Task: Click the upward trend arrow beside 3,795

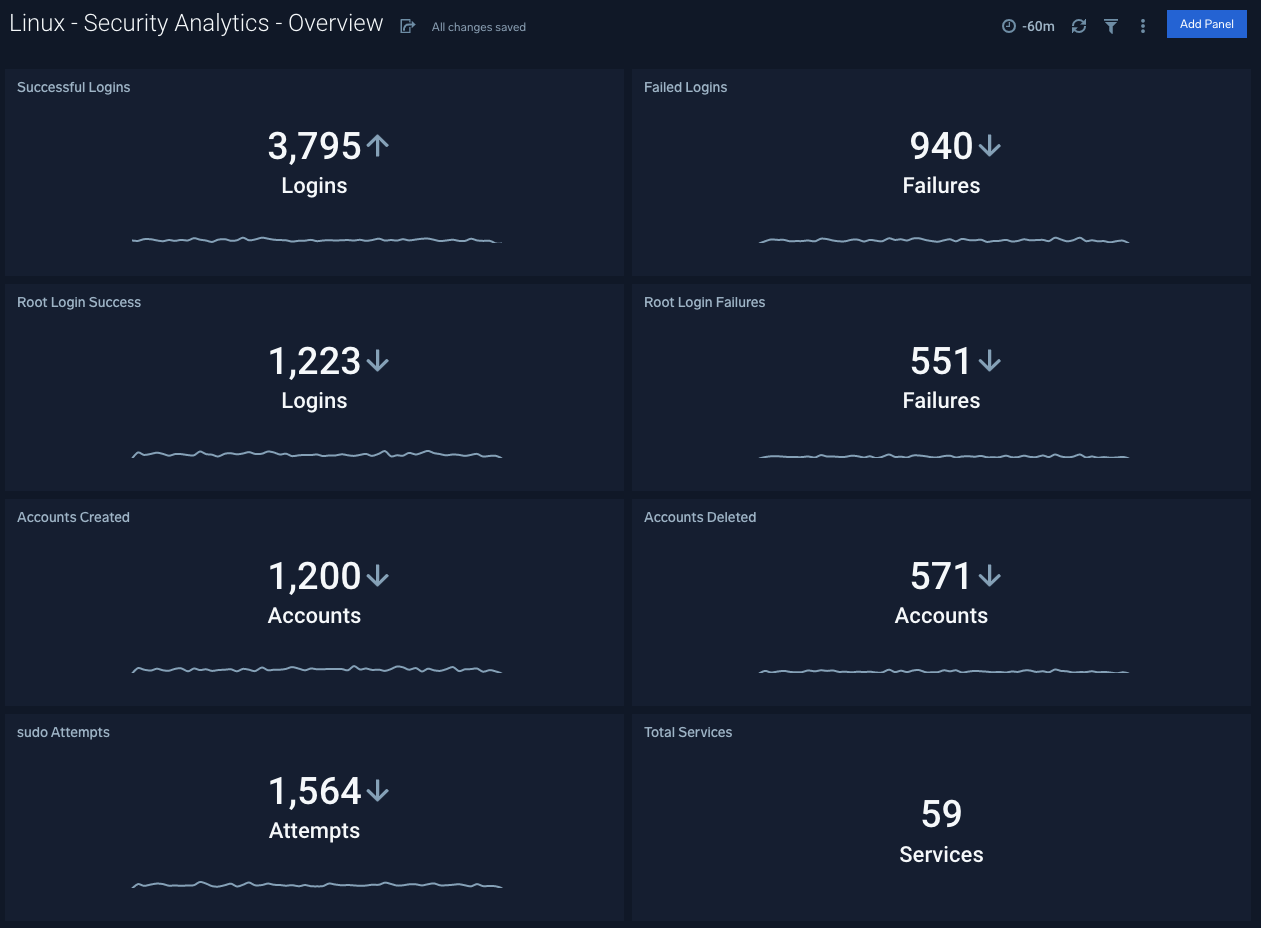Action: [377, 146]
